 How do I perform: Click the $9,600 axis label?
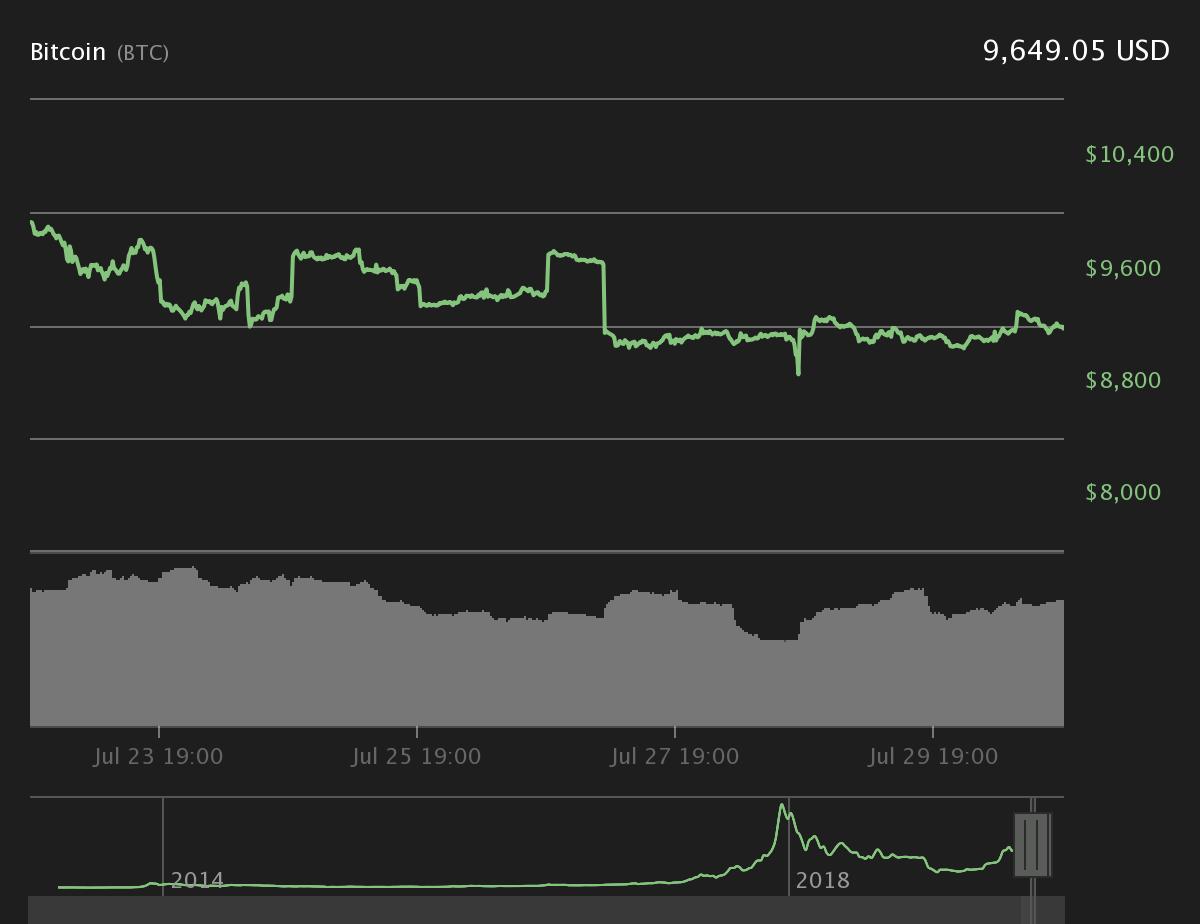click(x=1124, y=268)
